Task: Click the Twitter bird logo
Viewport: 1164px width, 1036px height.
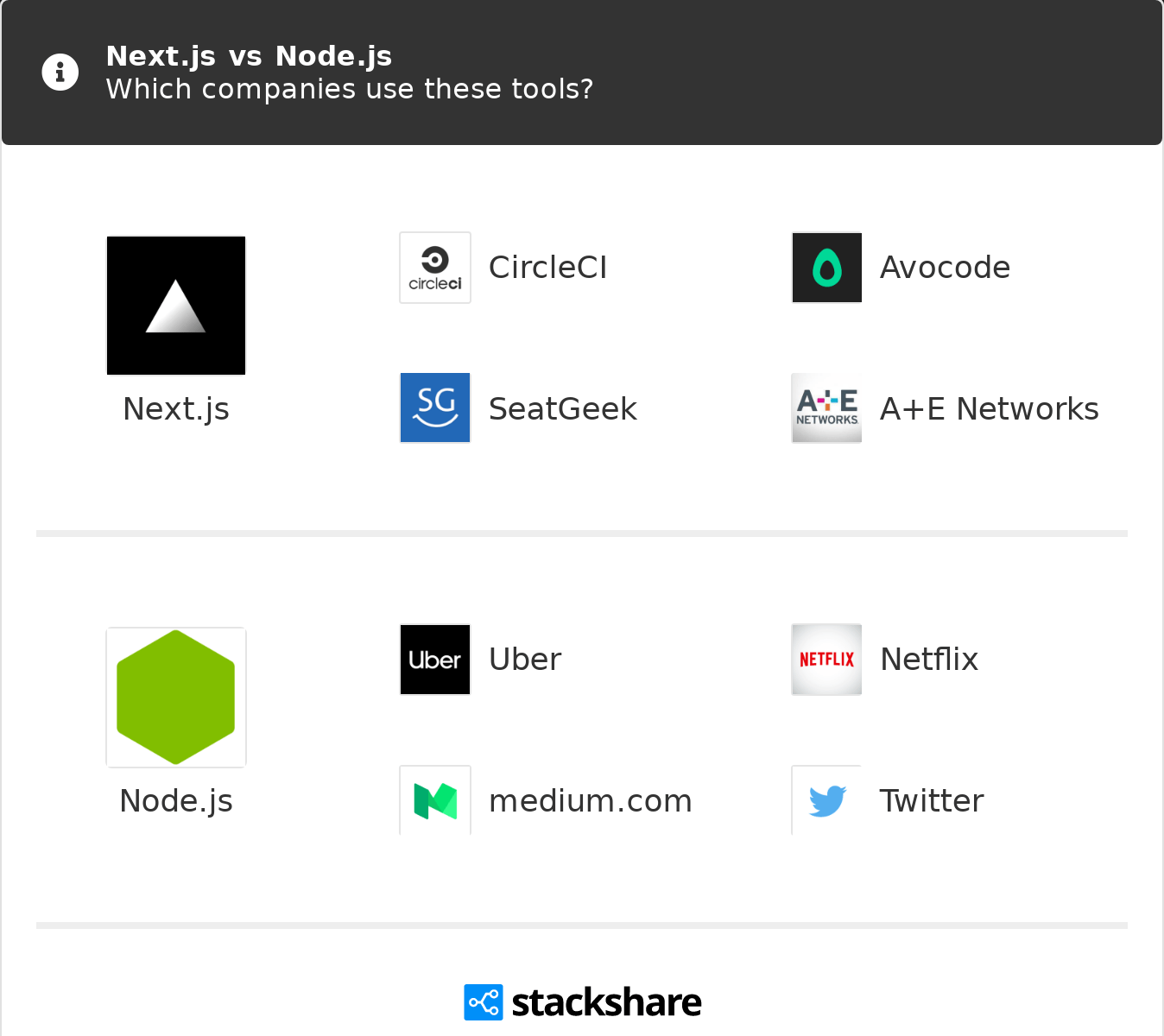Action: 827,801
